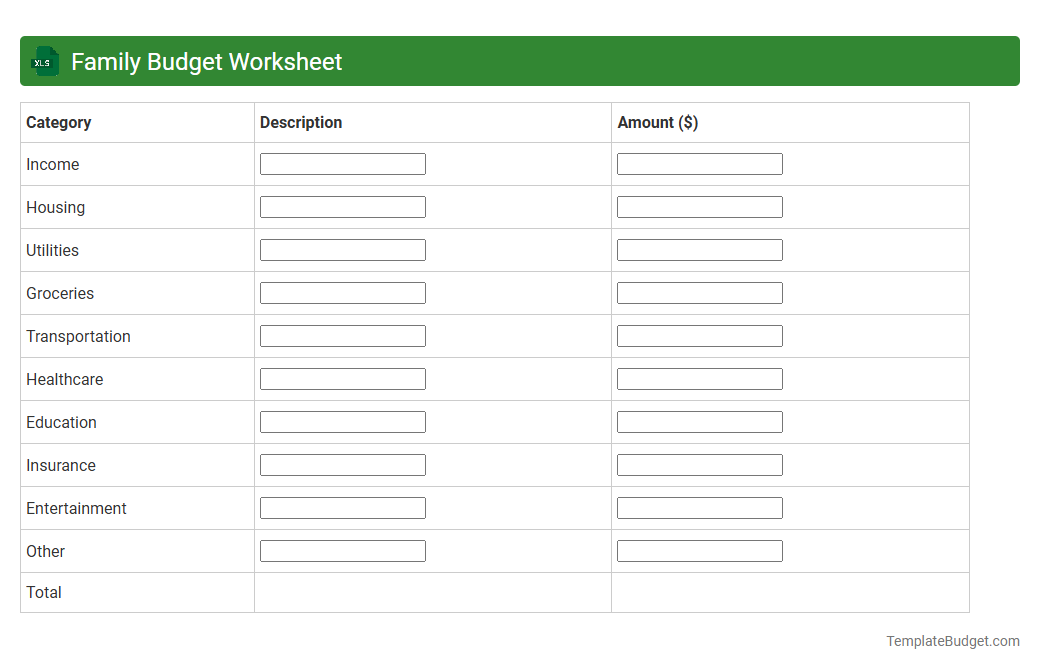
Task: Click the green XLS file icon
Action: [x=44, y=61]
